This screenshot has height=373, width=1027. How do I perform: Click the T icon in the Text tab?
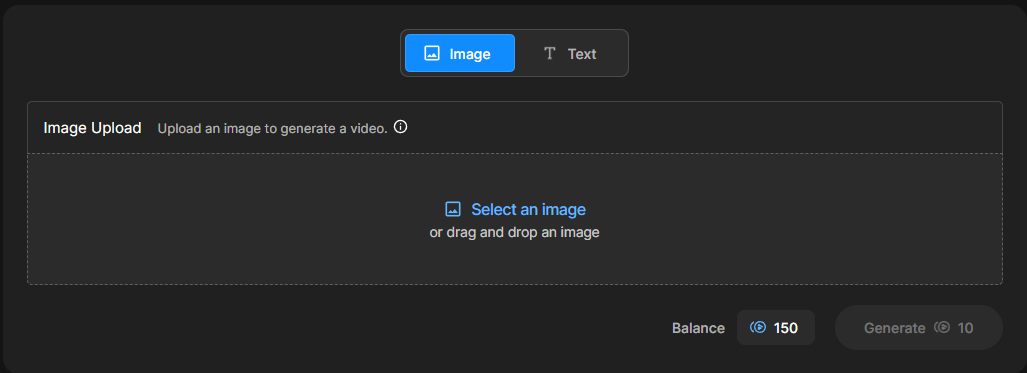pos(550,54)
